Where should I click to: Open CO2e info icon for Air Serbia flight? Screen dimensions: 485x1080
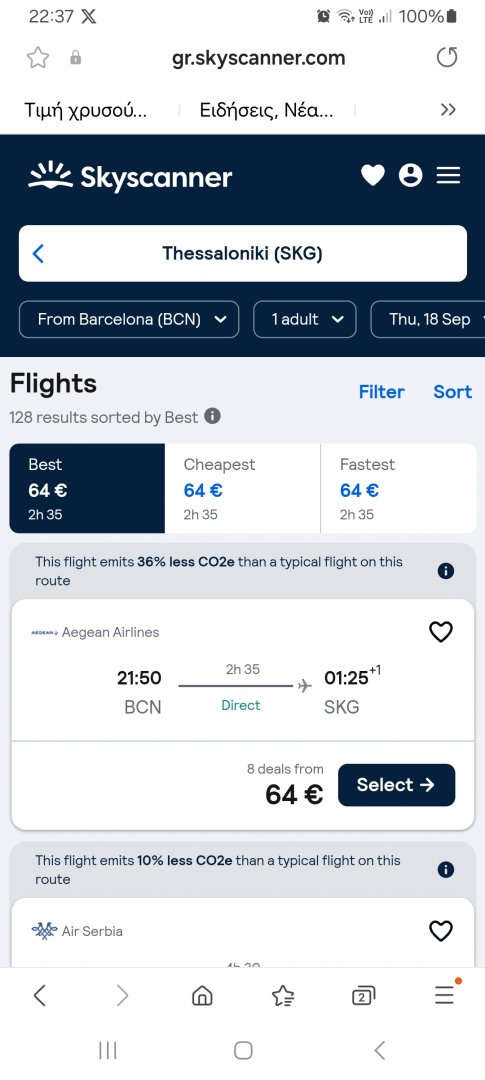tap(446, 869)
